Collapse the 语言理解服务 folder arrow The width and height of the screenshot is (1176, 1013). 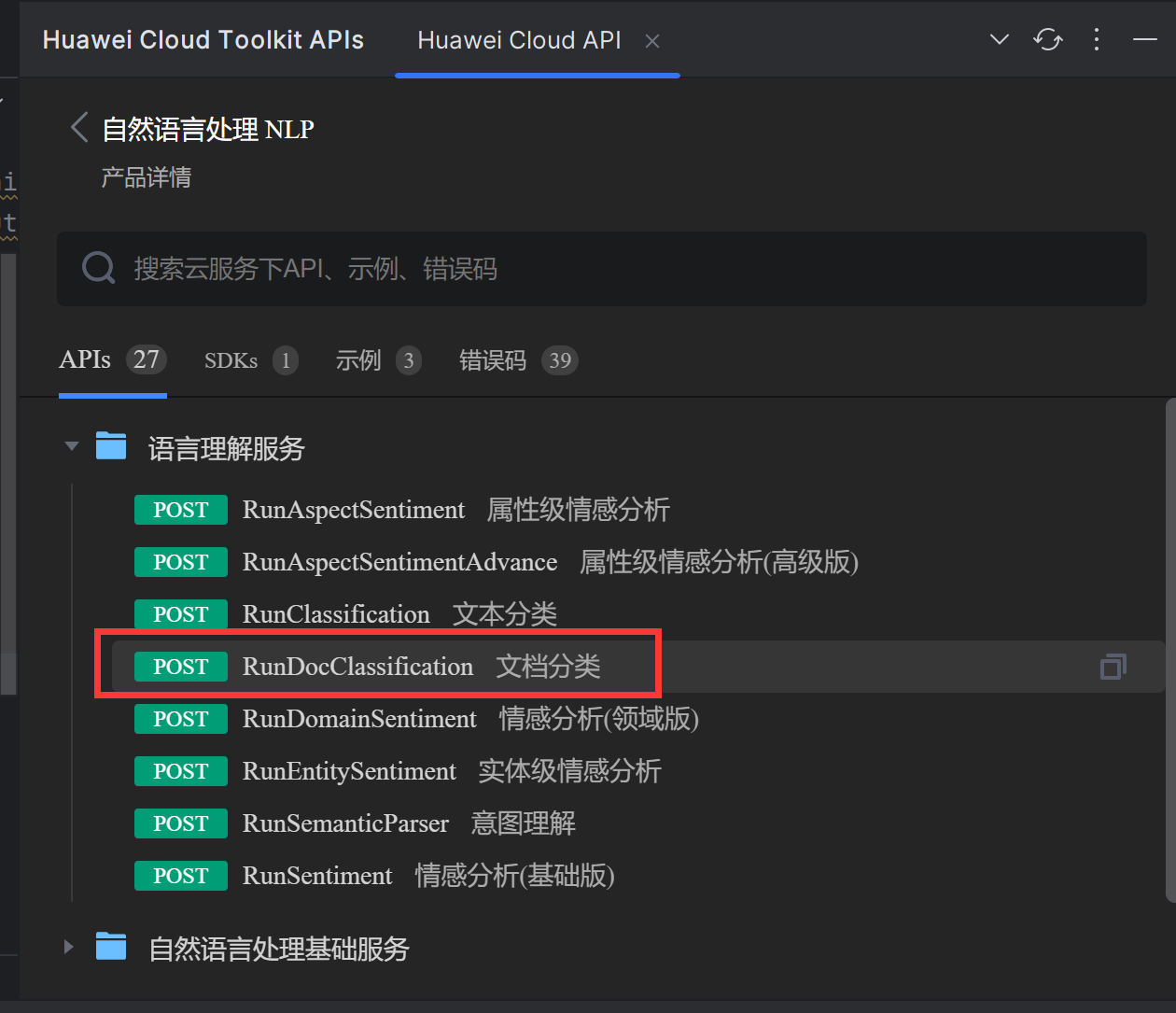point(71,446)
